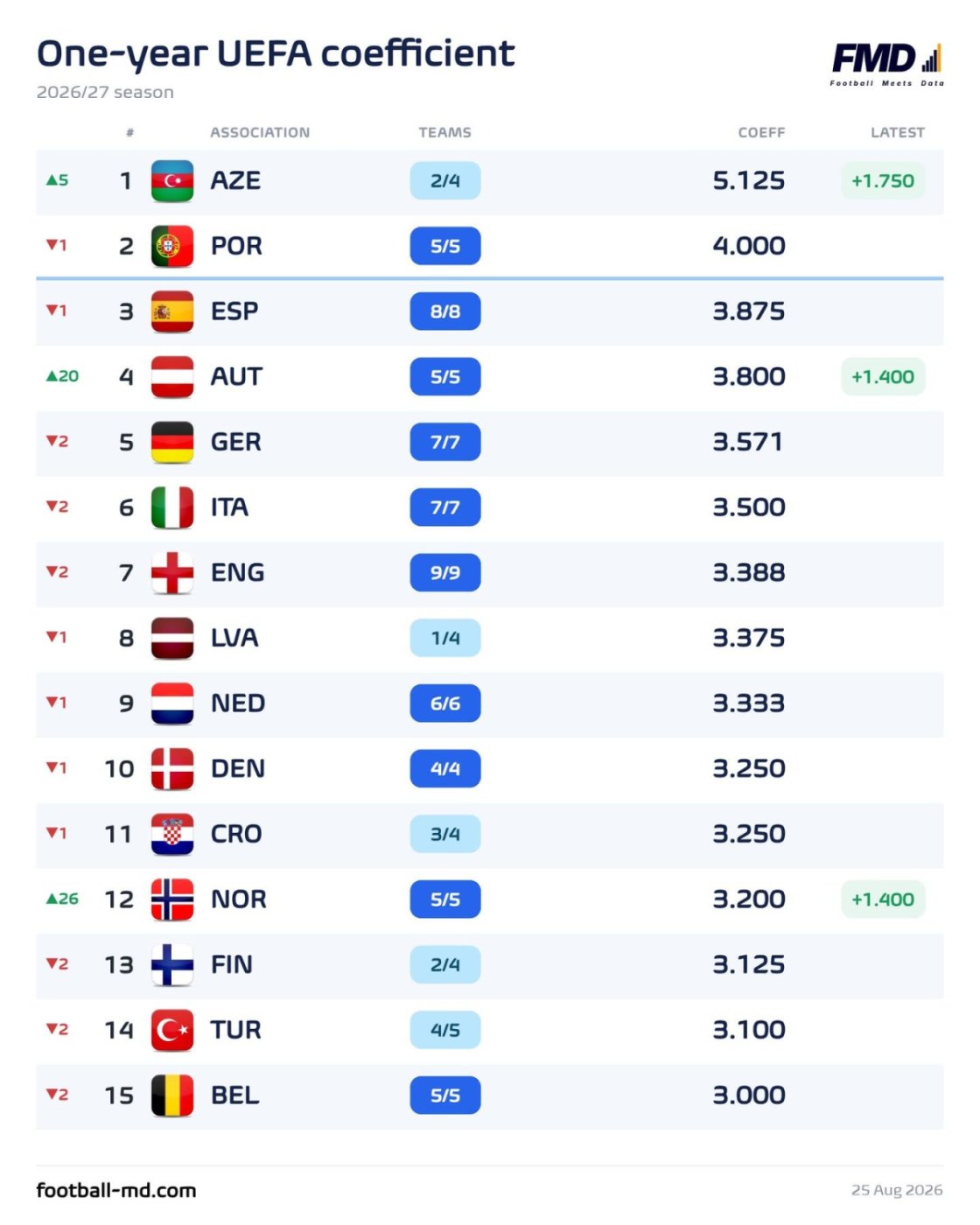Click the ENG 9/9 teams badge
Screen dimensions: 980x1225
tap(445, 573)
